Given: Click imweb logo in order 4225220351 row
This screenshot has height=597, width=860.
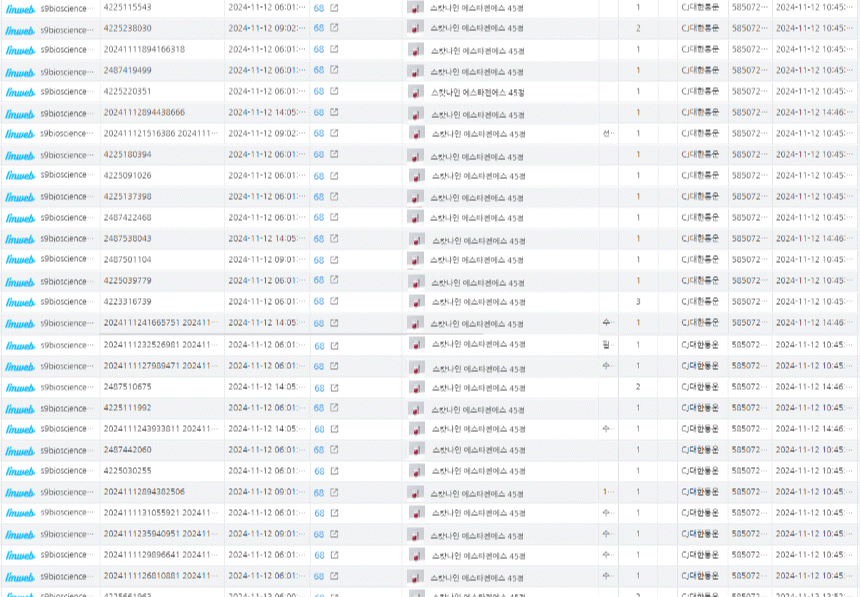Looking at the screenshot, I should tap(20, 92).
